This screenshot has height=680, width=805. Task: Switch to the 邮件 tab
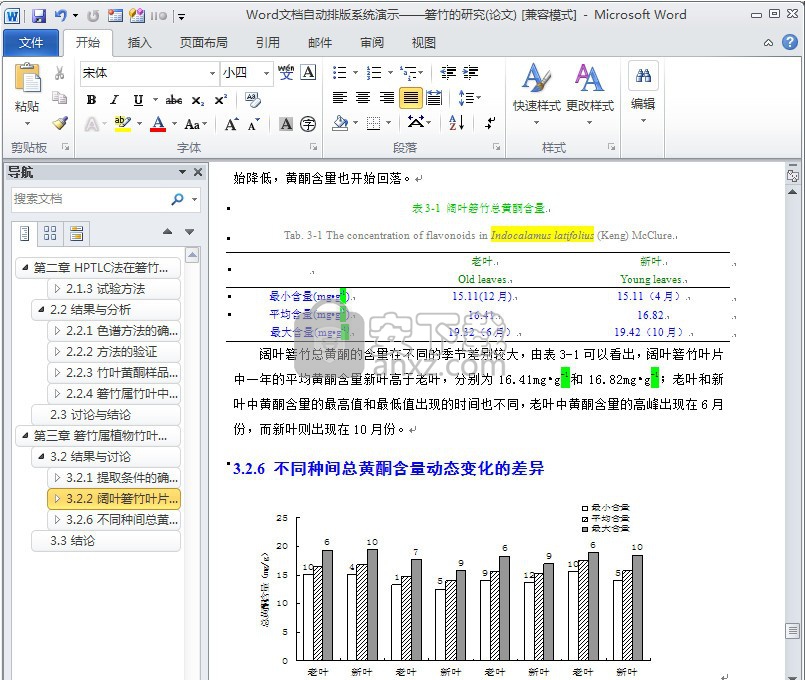tap(320, 43)
